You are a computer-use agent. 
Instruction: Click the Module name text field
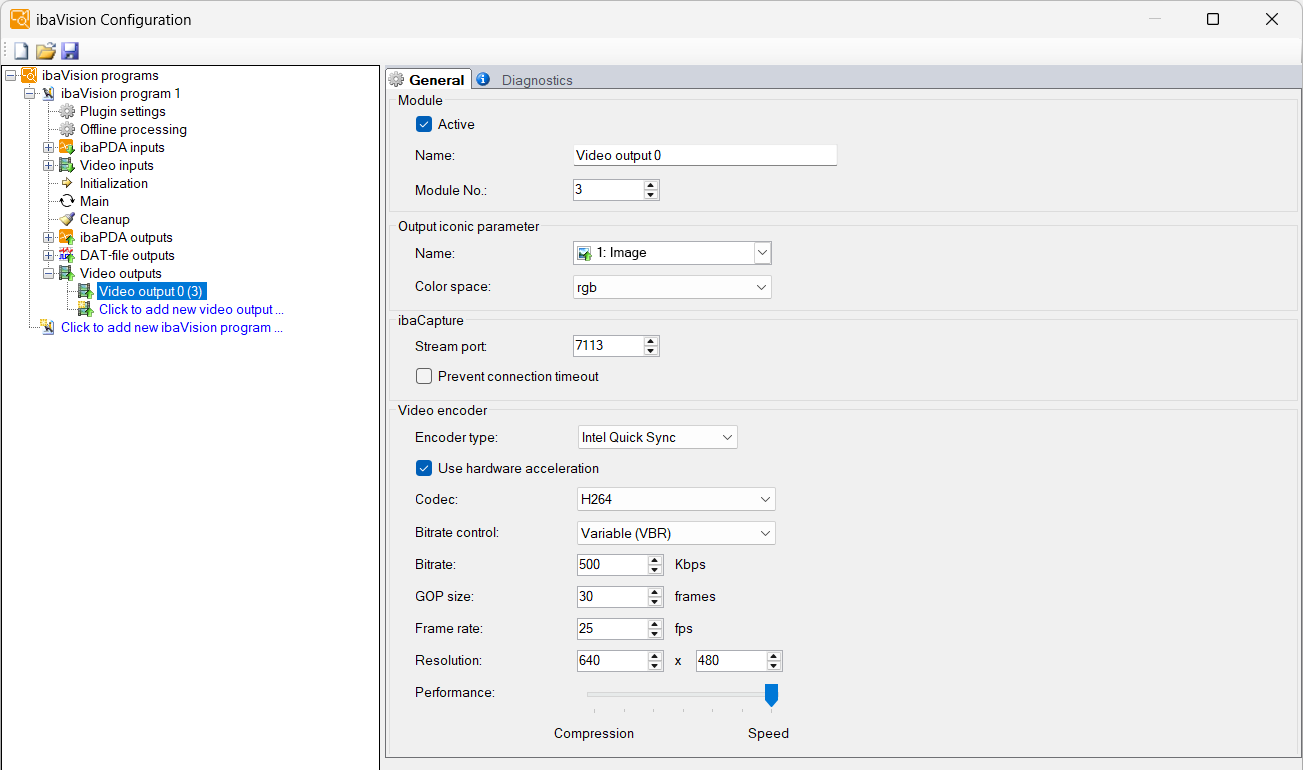[705, 156]
